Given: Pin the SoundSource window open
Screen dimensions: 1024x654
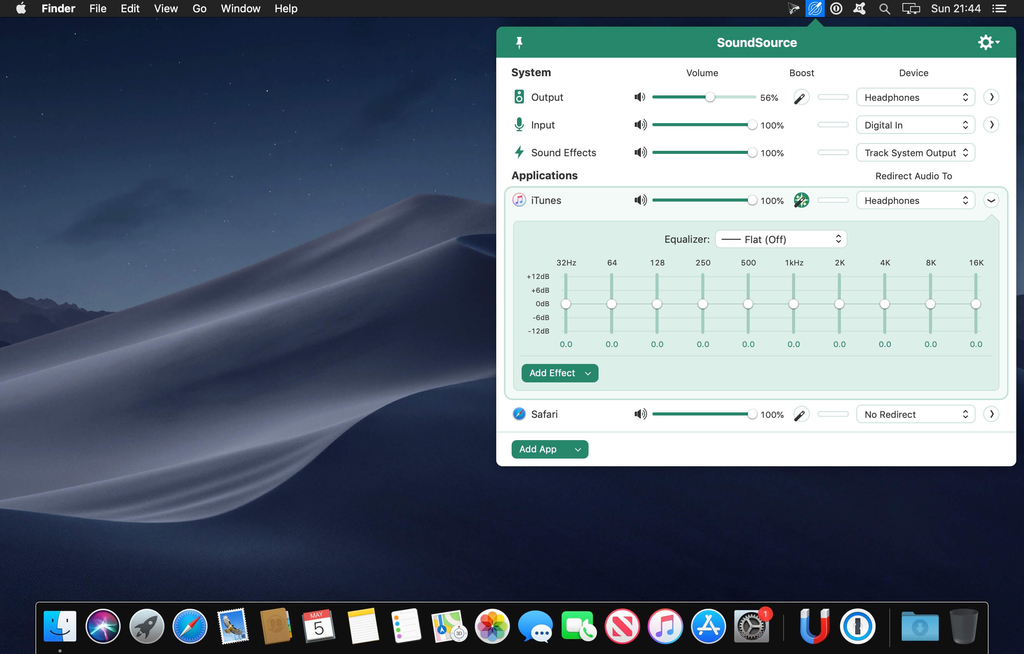Looking at the screenshot, I should 519,43.
